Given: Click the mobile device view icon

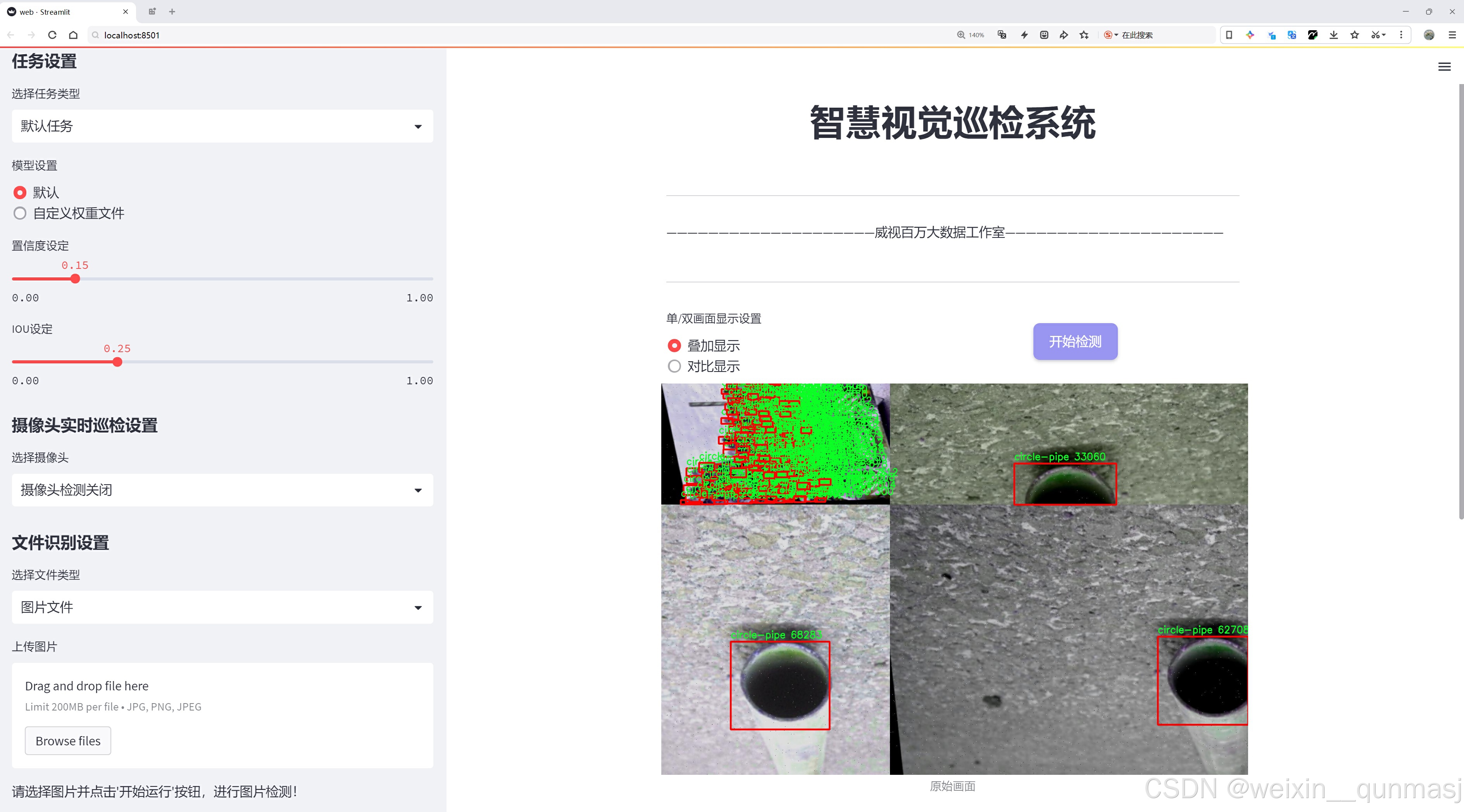Looking at the screenshot, I should click(1229, 35).
